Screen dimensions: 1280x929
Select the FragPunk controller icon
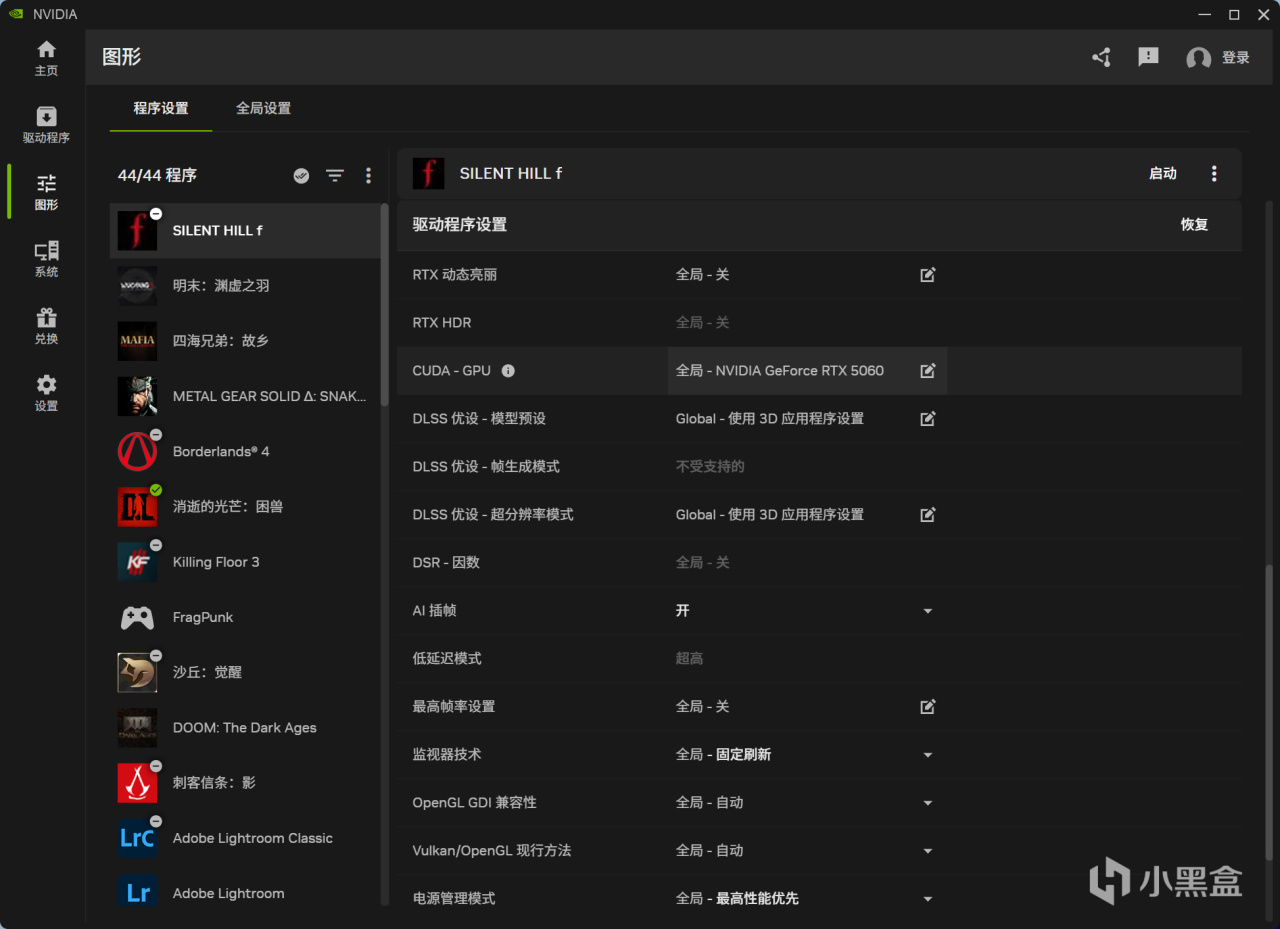tap(137, 617)
